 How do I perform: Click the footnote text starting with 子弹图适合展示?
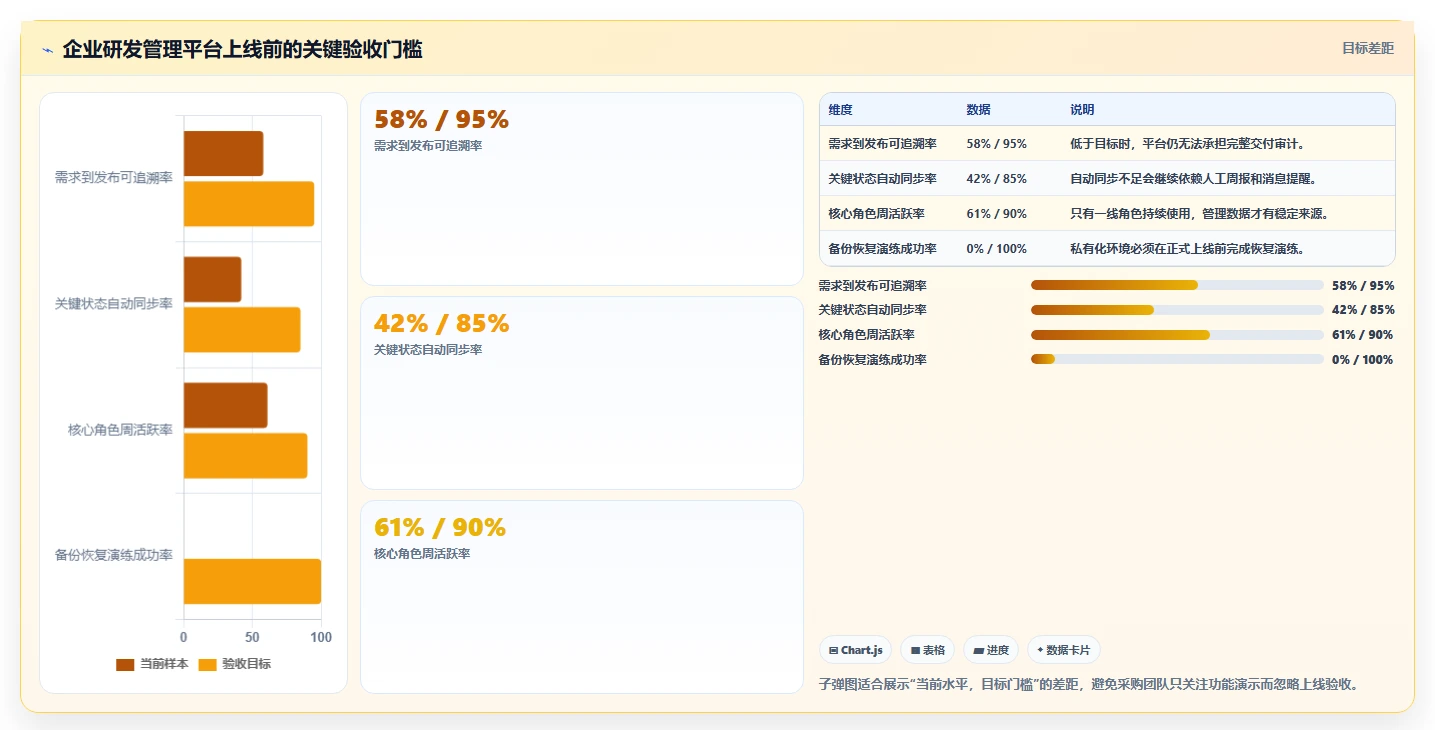[1088, 684]
